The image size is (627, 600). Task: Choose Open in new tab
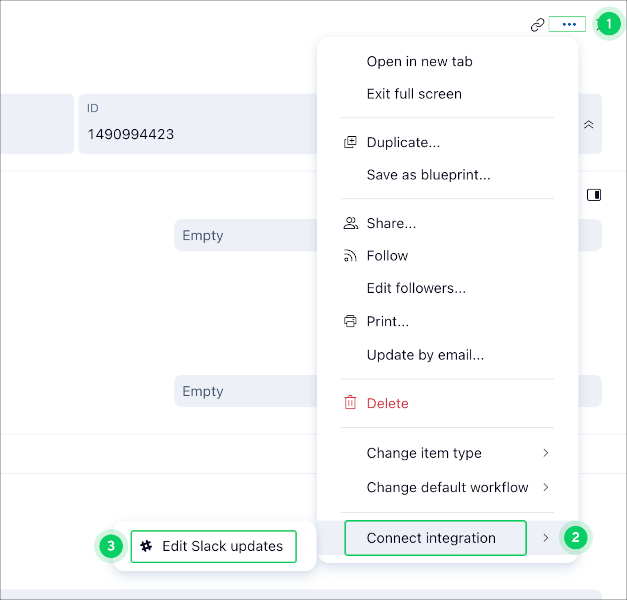[x=419, y=61]
